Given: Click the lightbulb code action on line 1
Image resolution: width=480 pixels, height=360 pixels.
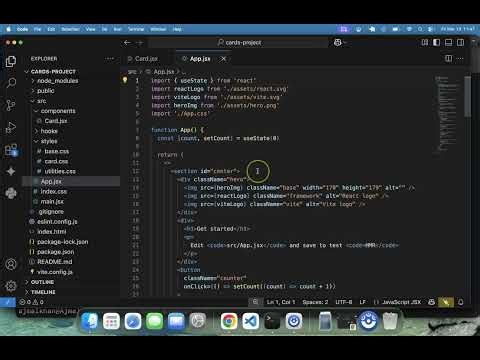Looking at the screenshot, I should [125, 80].
